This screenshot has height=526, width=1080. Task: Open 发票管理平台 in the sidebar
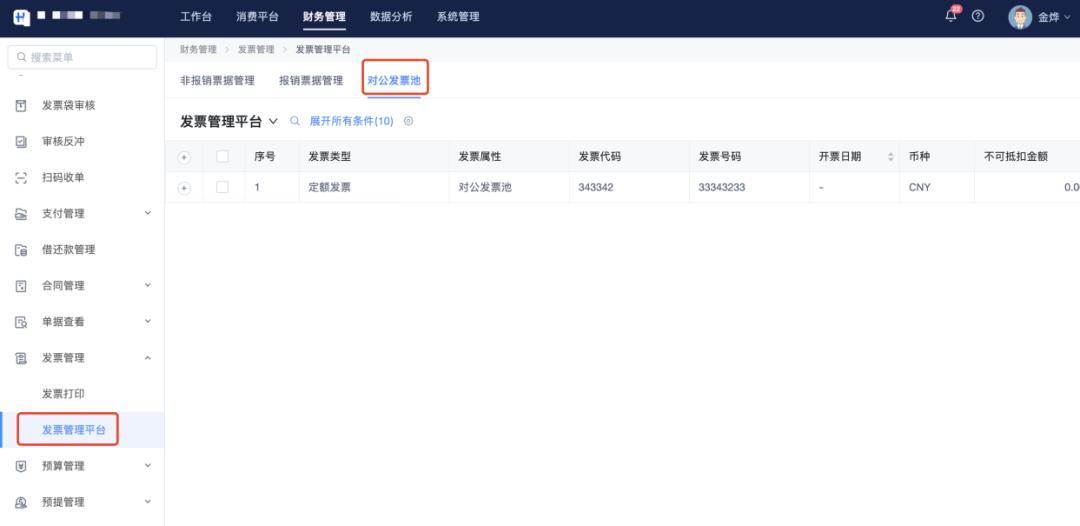(74, 430)
